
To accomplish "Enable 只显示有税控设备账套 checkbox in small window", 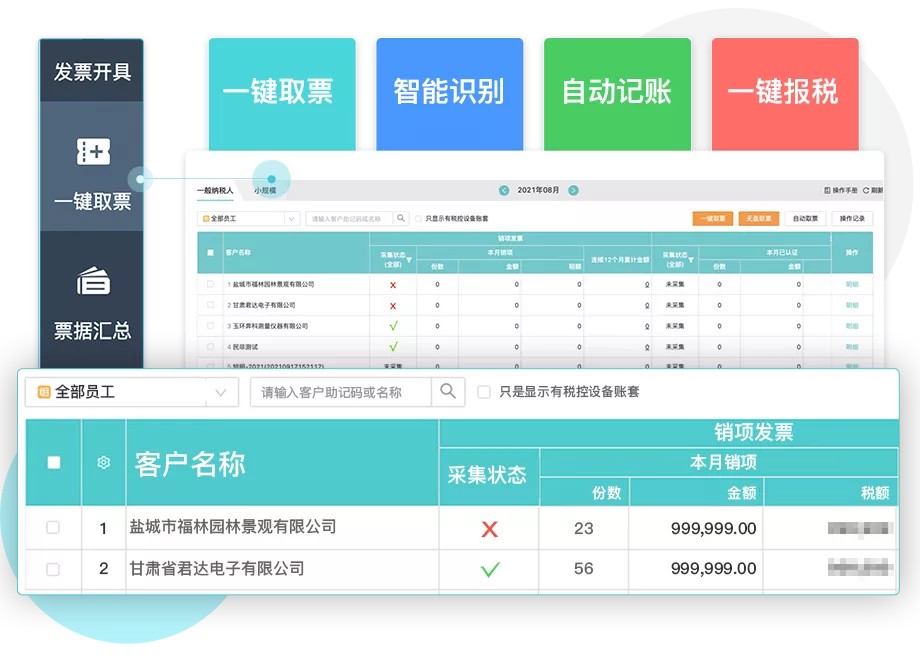I will tap(418, 219).
